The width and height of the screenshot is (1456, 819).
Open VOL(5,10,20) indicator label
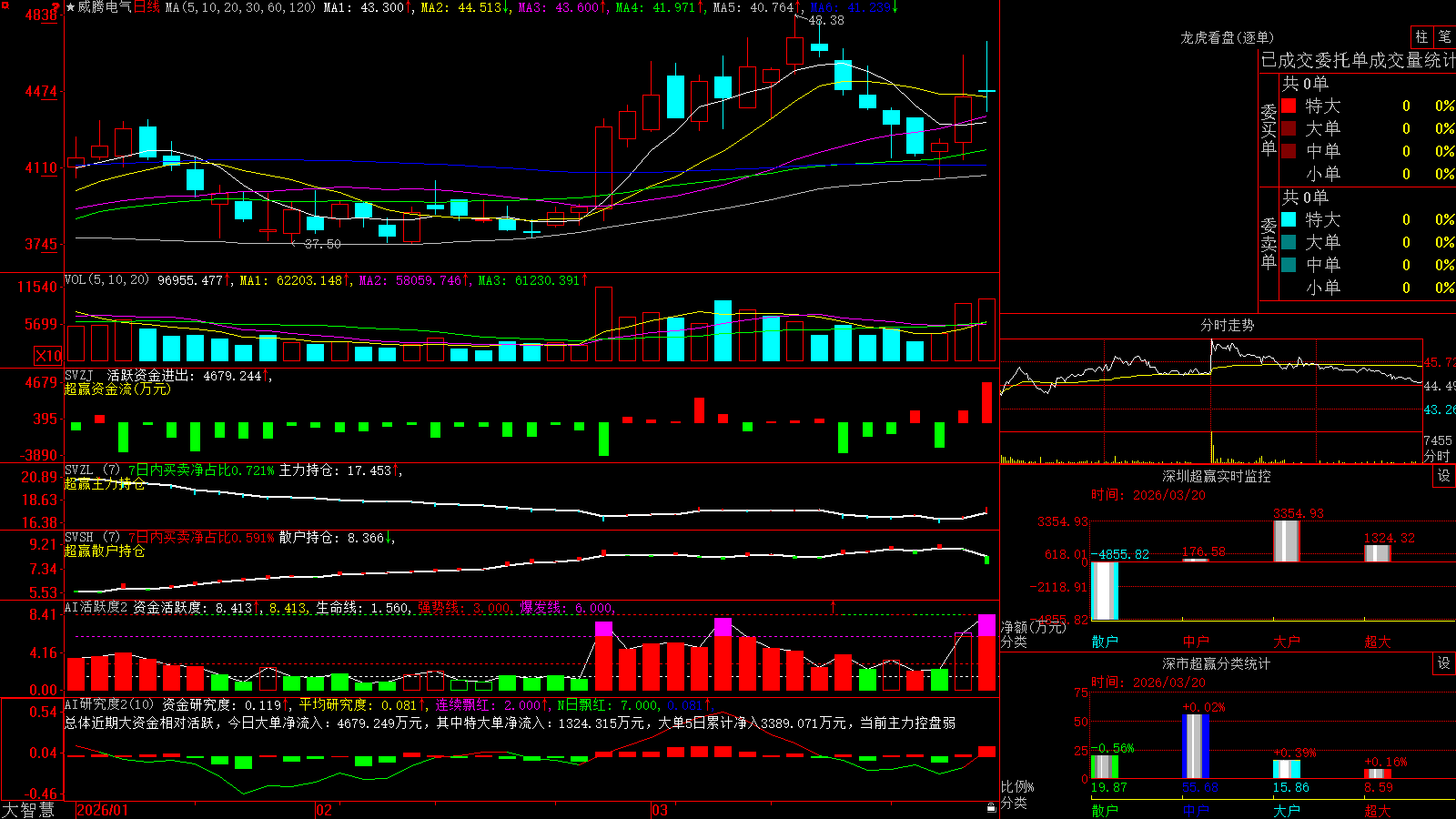pyautogui.click(x=106, y=280)
